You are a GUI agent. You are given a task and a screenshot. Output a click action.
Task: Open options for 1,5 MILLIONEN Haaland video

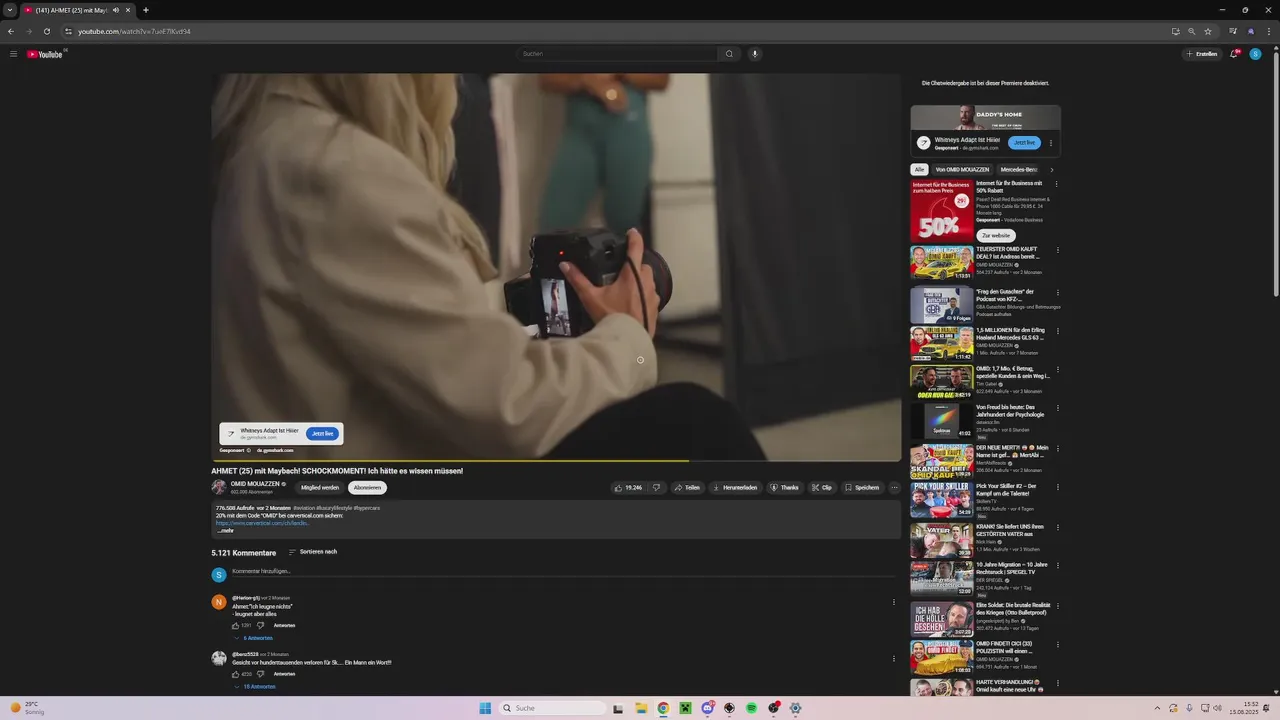tap(1057, 331)
